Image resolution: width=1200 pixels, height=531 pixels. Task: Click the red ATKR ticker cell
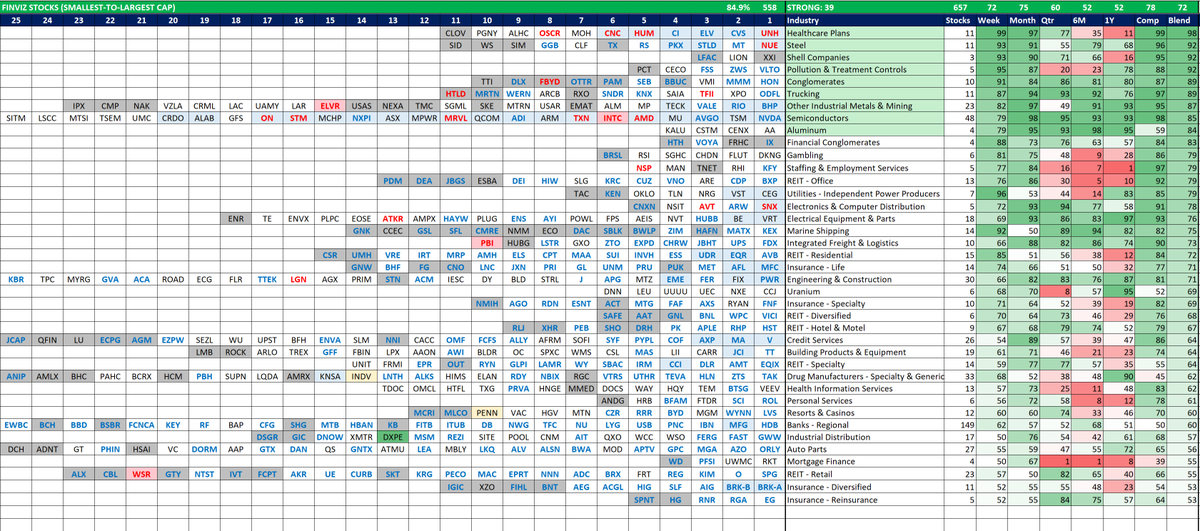click(x=393, y=217)
